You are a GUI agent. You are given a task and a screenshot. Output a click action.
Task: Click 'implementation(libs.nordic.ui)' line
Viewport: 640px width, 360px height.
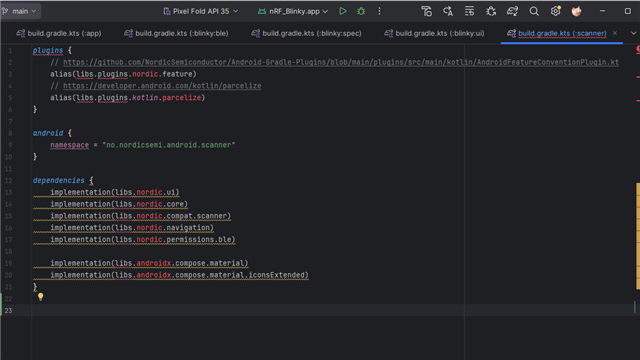115,192
